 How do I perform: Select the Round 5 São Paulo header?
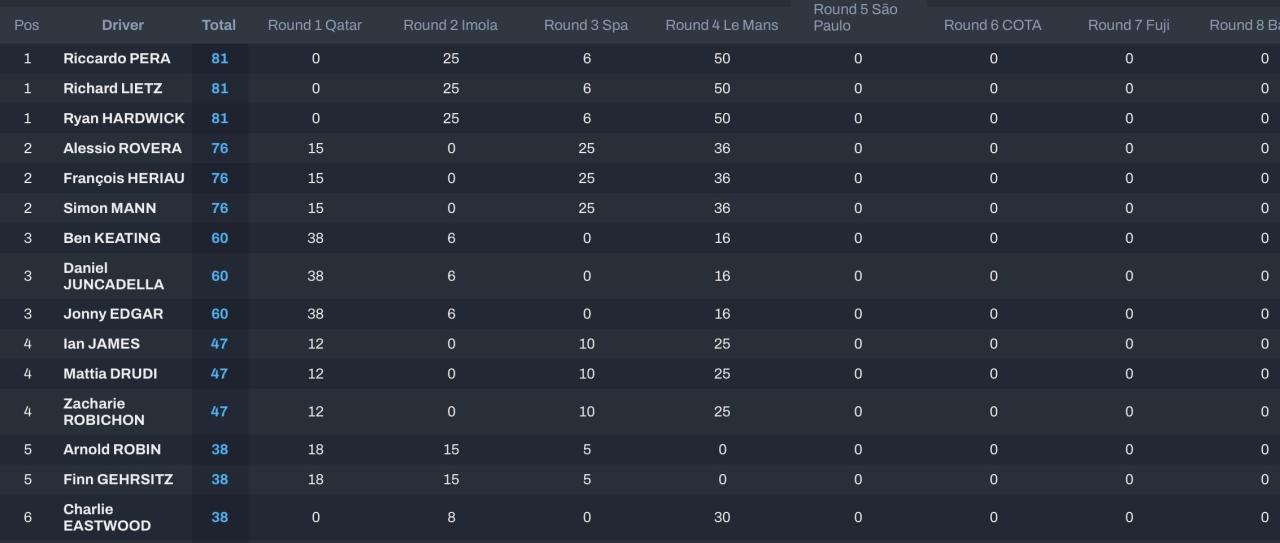(x=855, y=17)
